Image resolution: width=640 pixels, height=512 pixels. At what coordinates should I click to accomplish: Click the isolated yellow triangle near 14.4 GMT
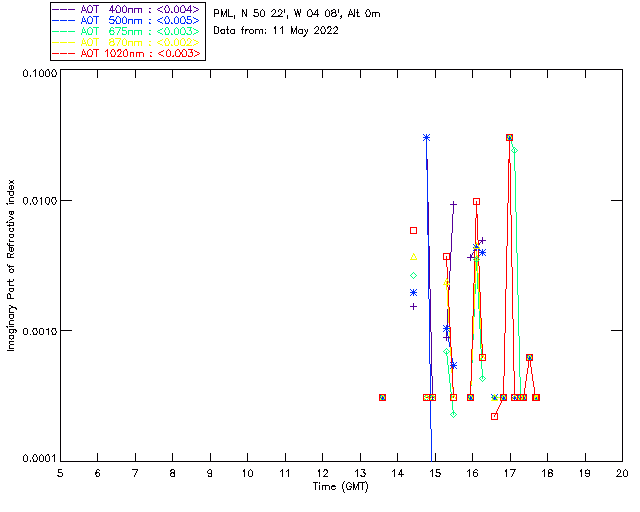click(413, 257)
